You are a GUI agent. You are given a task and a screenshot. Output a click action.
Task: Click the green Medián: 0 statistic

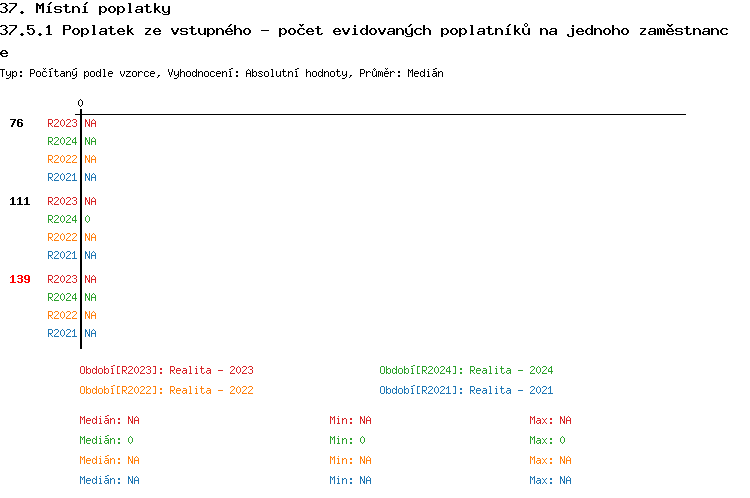tap(106, 440)
